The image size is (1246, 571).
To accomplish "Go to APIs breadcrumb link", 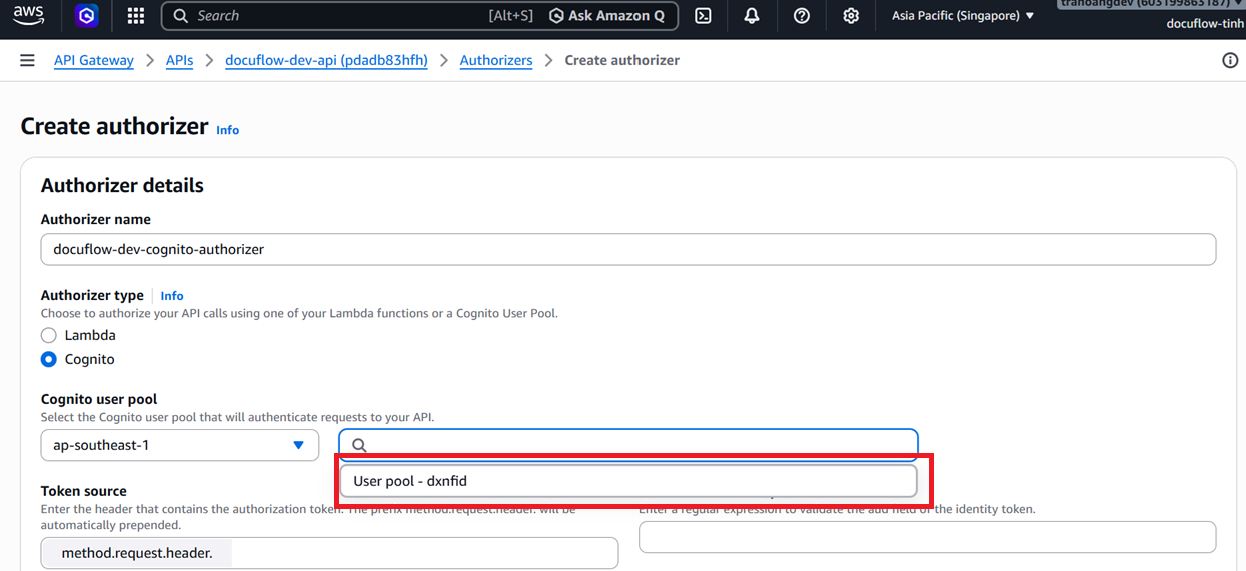I will pos(179,60).
